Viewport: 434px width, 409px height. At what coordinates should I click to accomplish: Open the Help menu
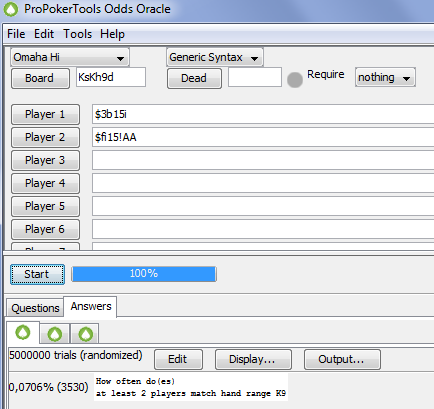coord(112,34)
